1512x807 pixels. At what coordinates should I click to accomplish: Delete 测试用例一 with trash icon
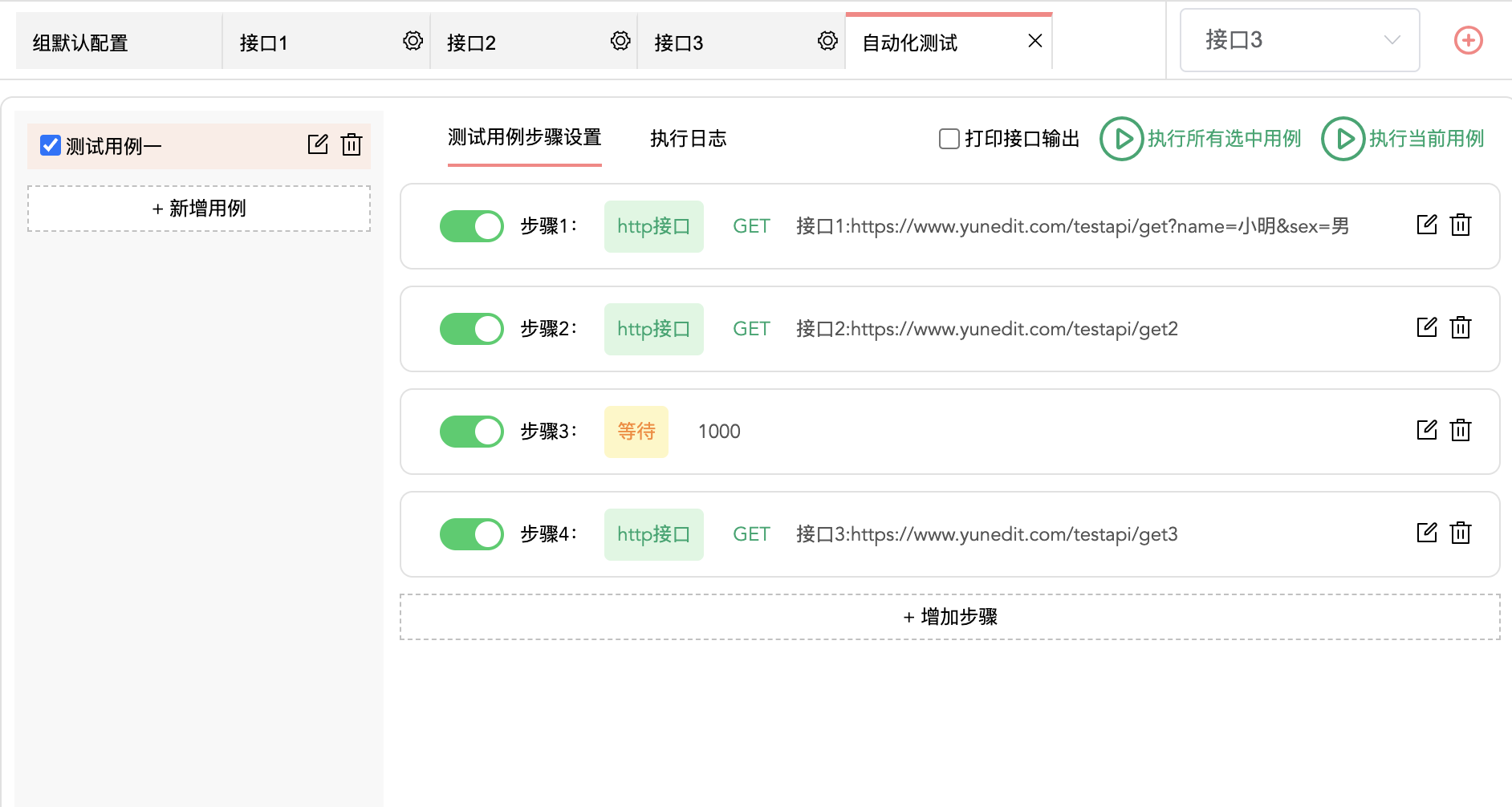point(352,144)
